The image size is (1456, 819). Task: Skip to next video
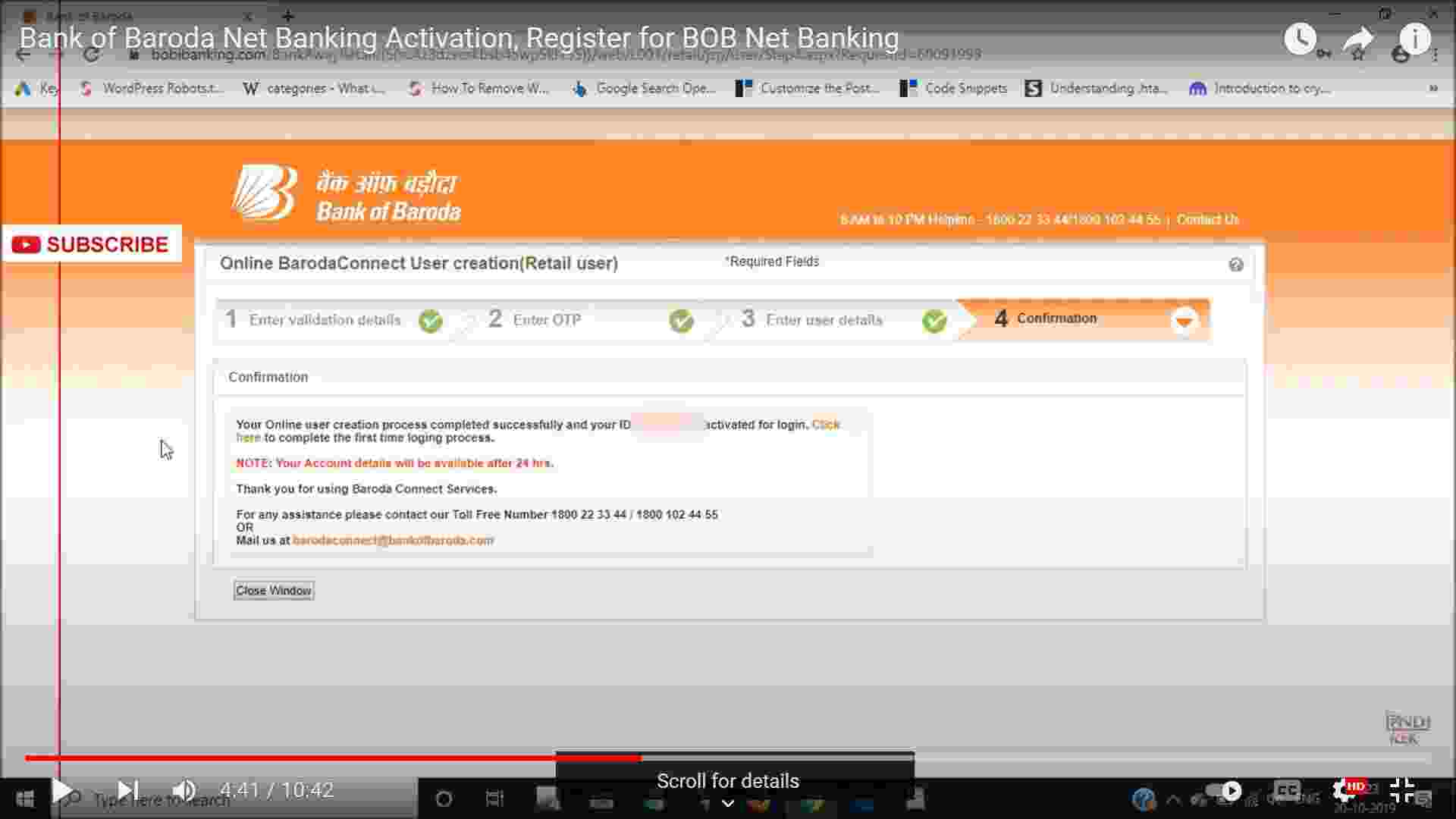point(127,791)
